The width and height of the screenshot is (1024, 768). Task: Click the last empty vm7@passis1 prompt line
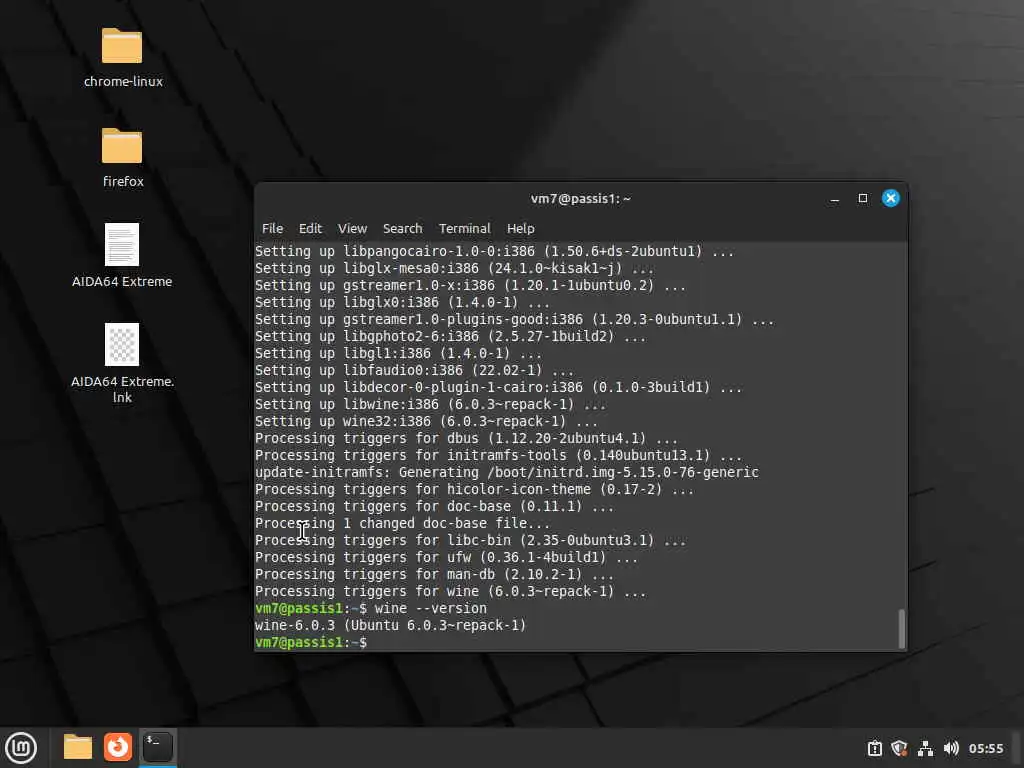tap(311, 642)
